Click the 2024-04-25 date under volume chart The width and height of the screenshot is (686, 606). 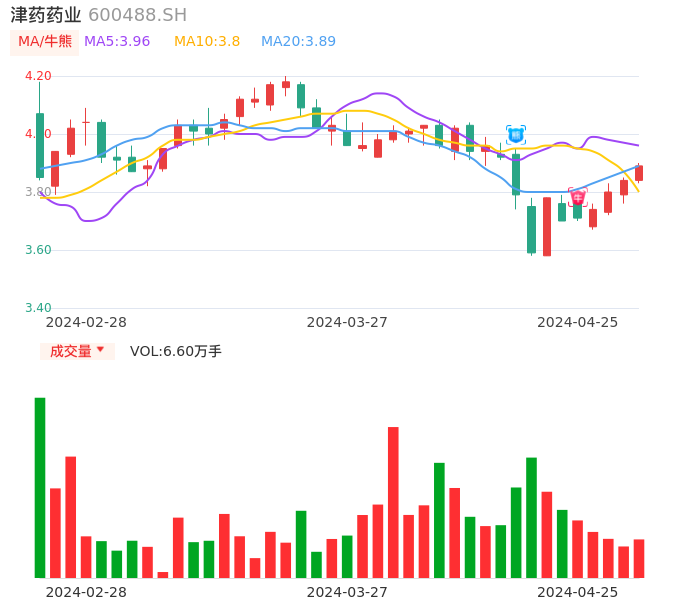(577, 592)
